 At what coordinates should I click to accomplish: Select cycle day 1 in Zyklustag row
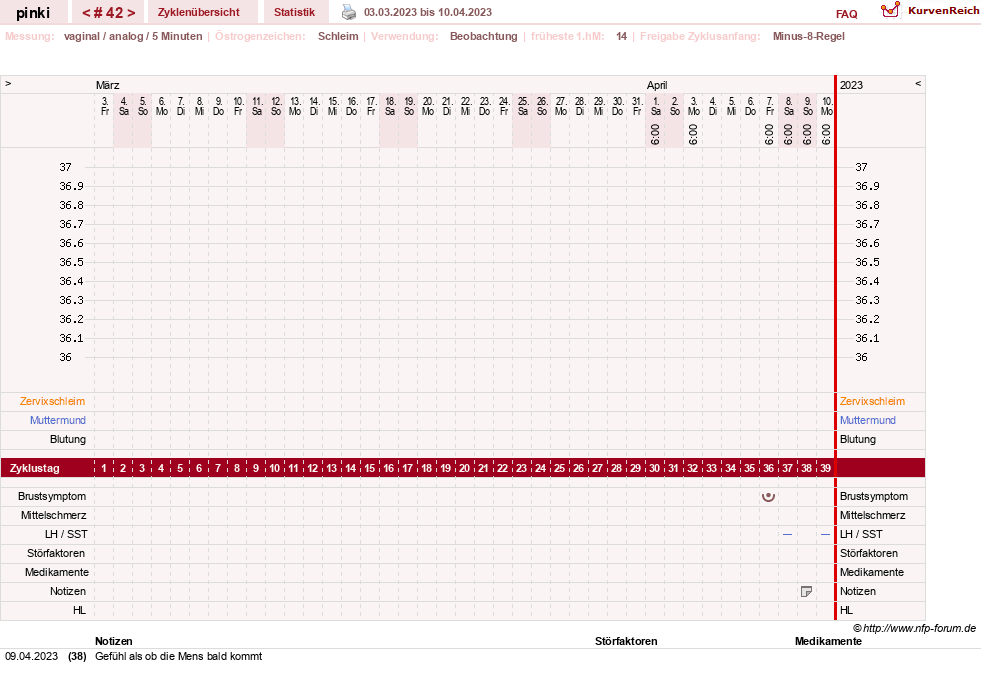click(104, 468)
